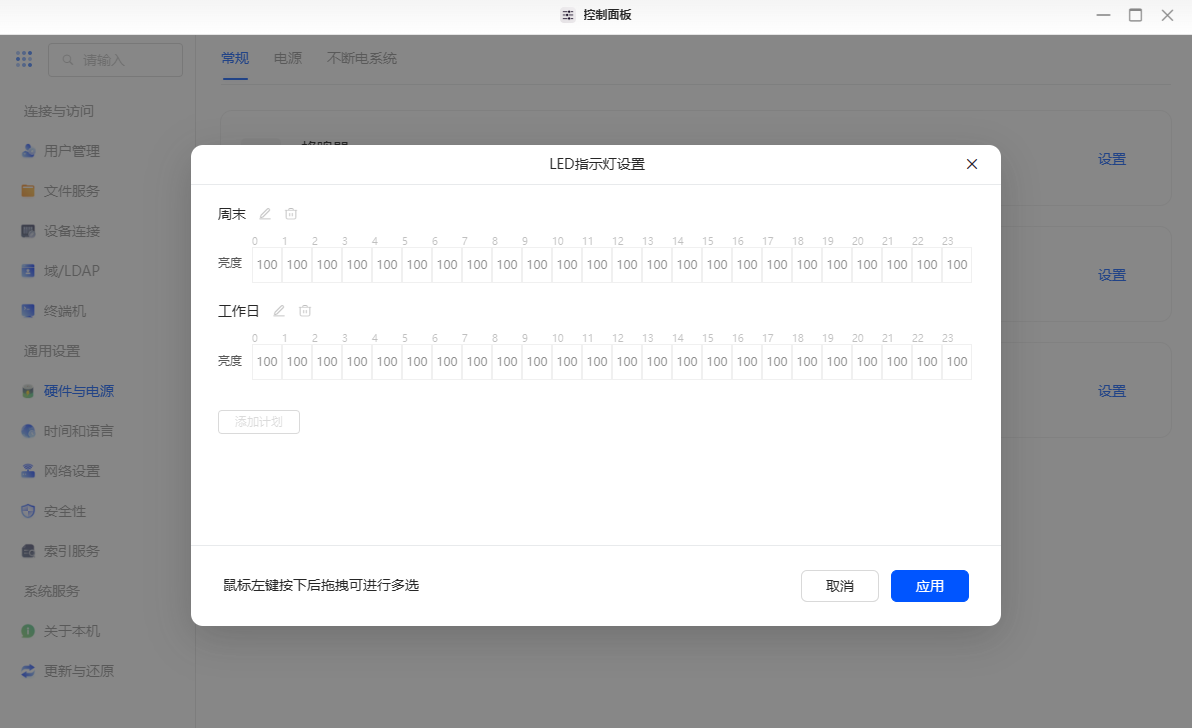Open 更新与还原 in the sidebar
The height and width of the screenshot is (728, 1192).
(78, 671)
